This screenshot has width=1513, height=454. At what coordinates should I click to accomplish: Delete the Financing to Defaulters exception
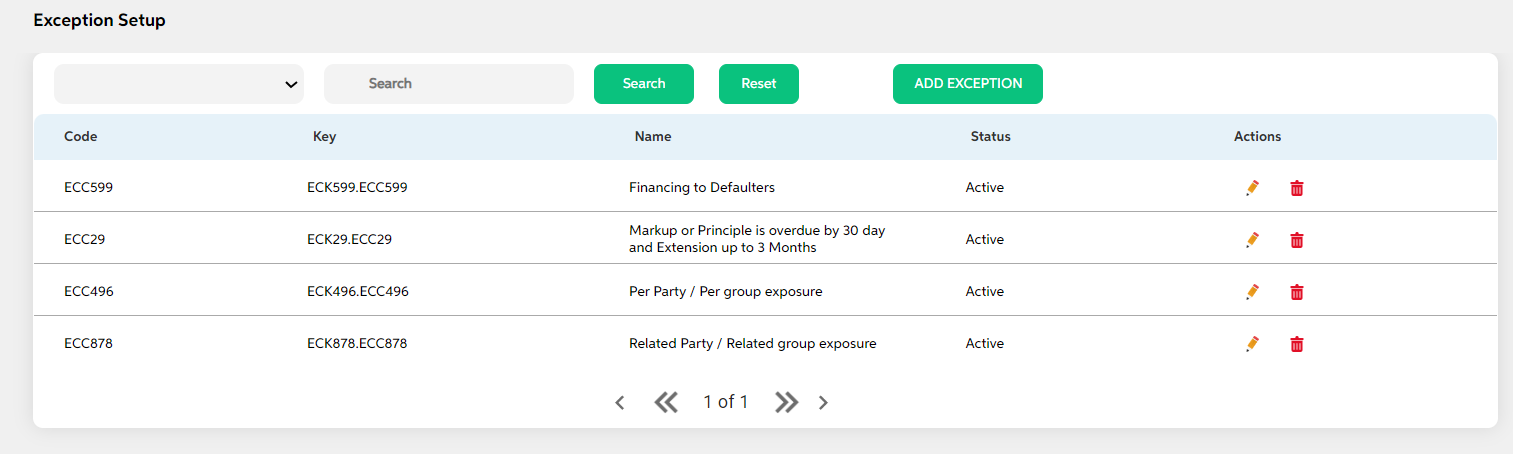point(1297,188)
